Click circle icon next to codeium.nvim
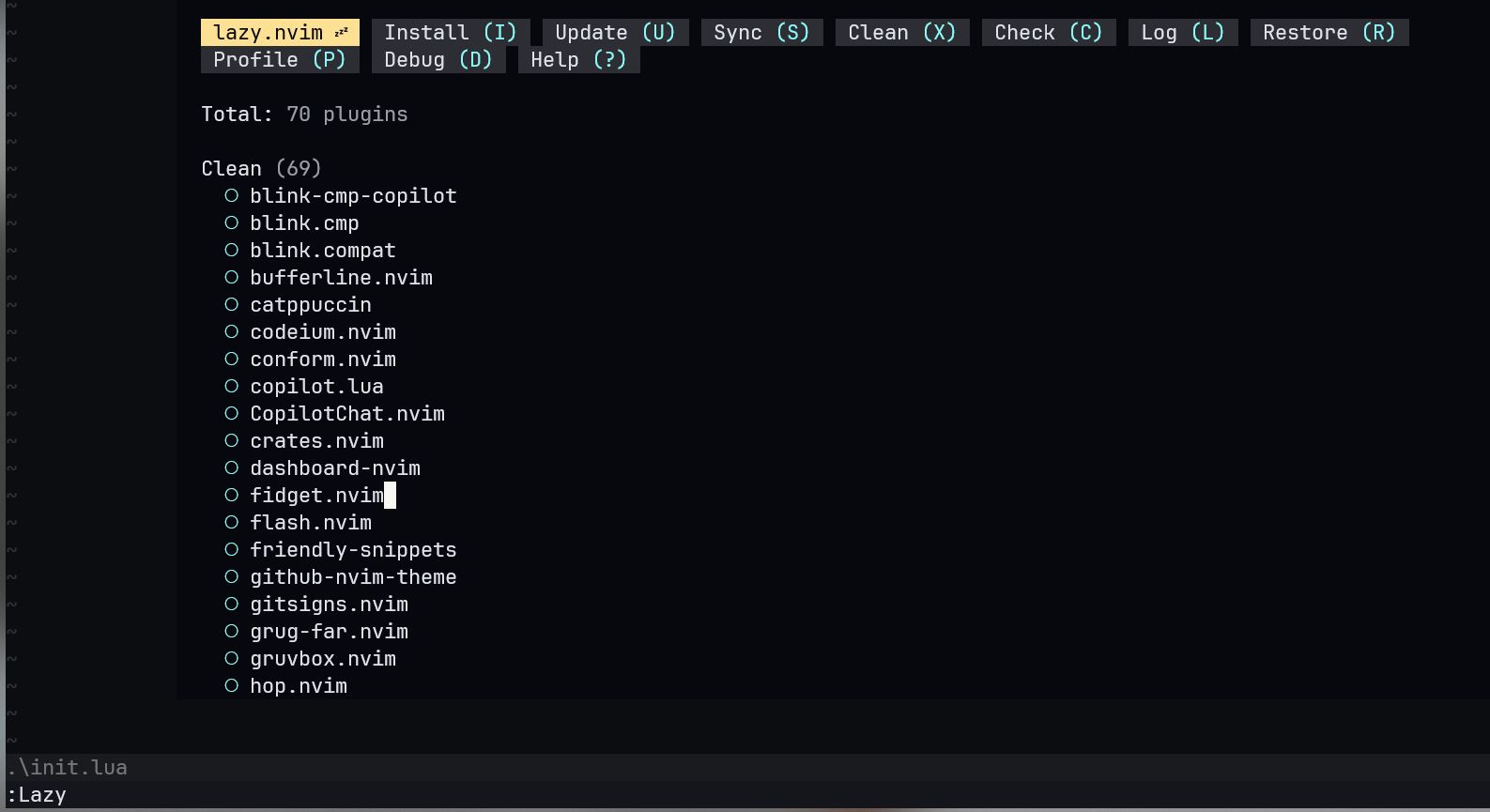 coord(232,332)
